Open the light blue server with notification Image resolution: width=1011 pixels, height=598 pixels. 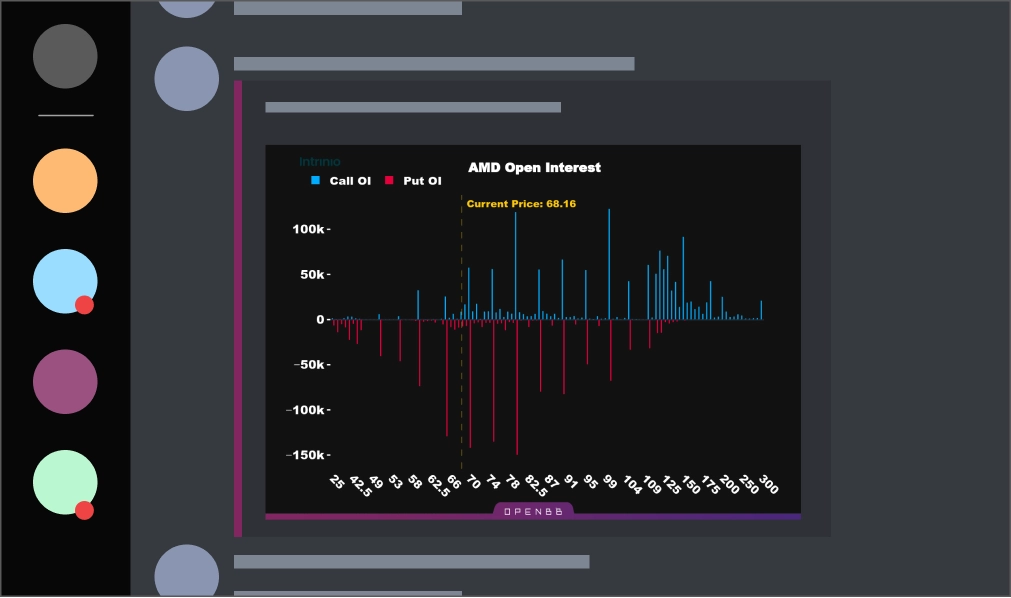pos(65,281)
